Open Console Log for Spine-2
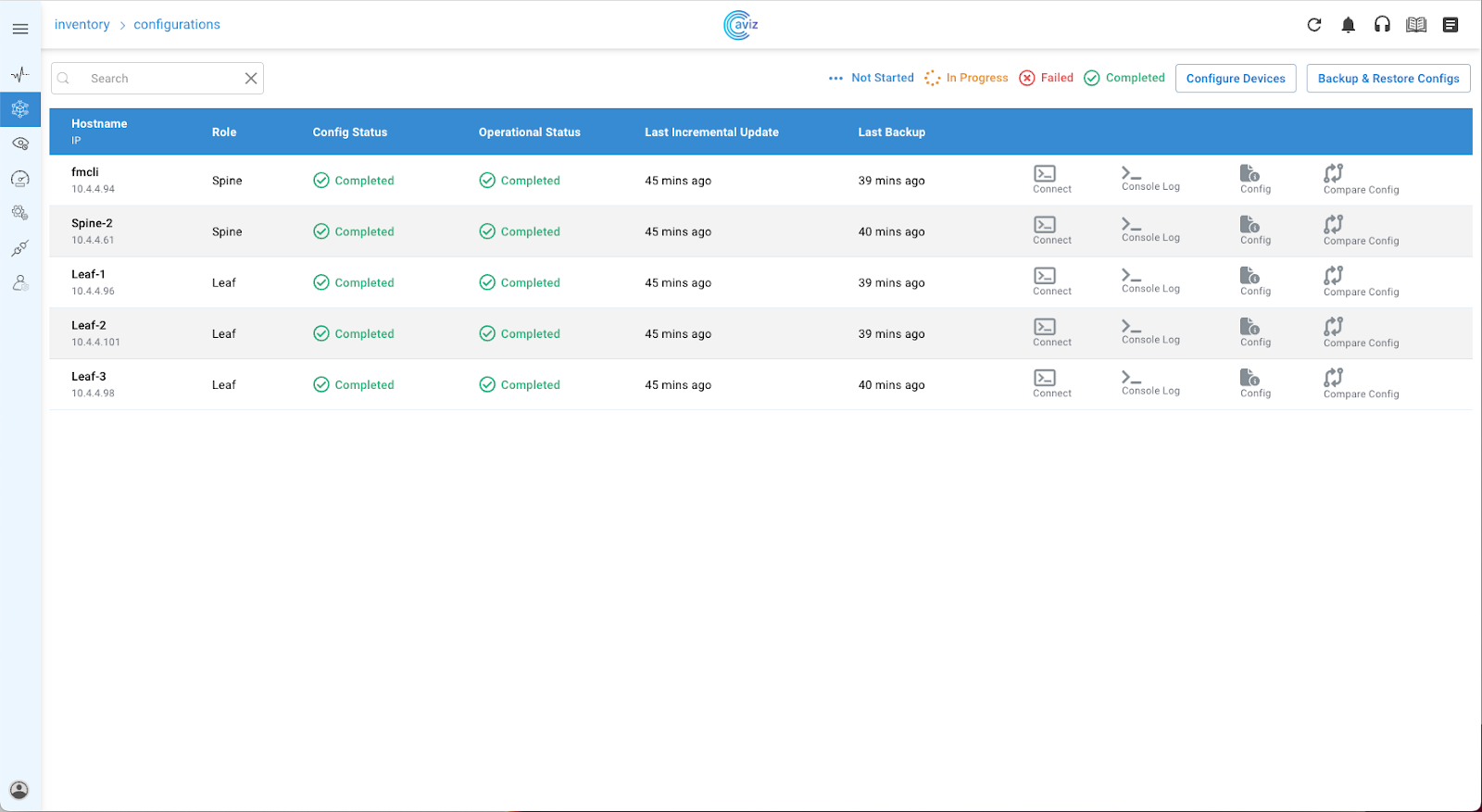This screenshot has width=1482, height=812. coord(1150,231)
